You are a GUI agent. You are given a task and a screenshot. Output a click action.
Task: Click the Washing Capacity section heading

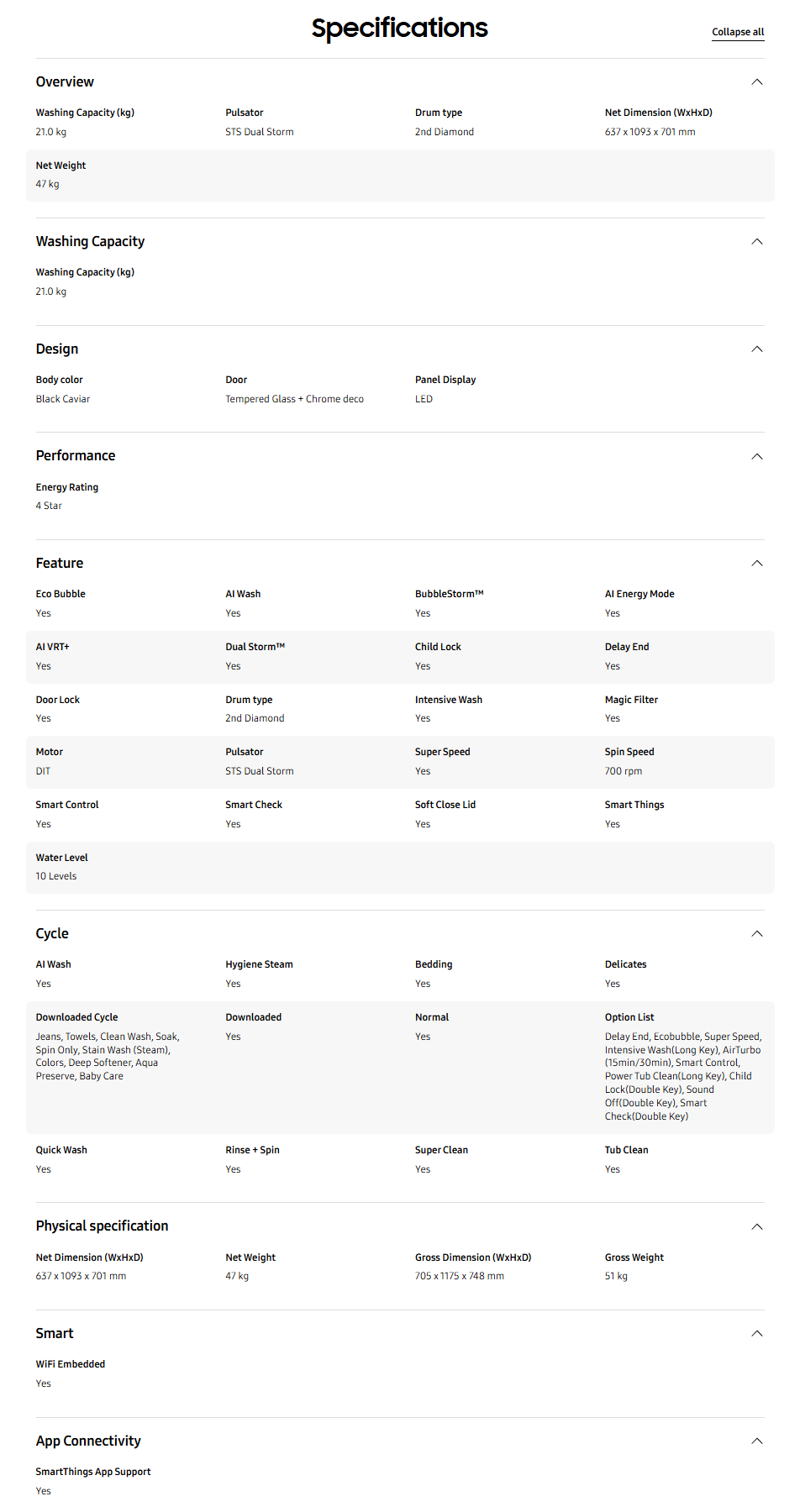90,242
